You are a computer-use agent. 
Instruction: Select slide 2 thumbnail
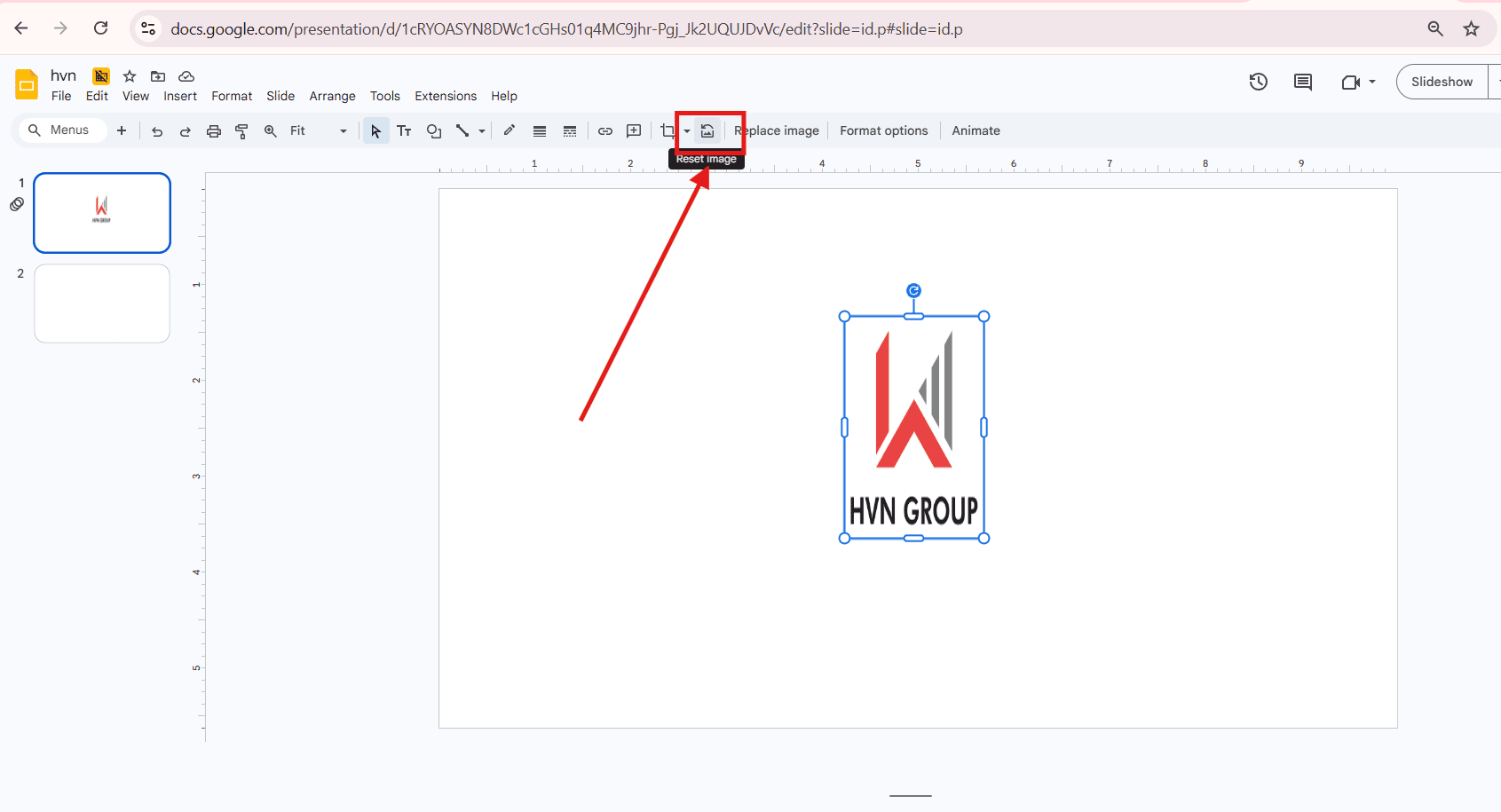tap(102, 304)
